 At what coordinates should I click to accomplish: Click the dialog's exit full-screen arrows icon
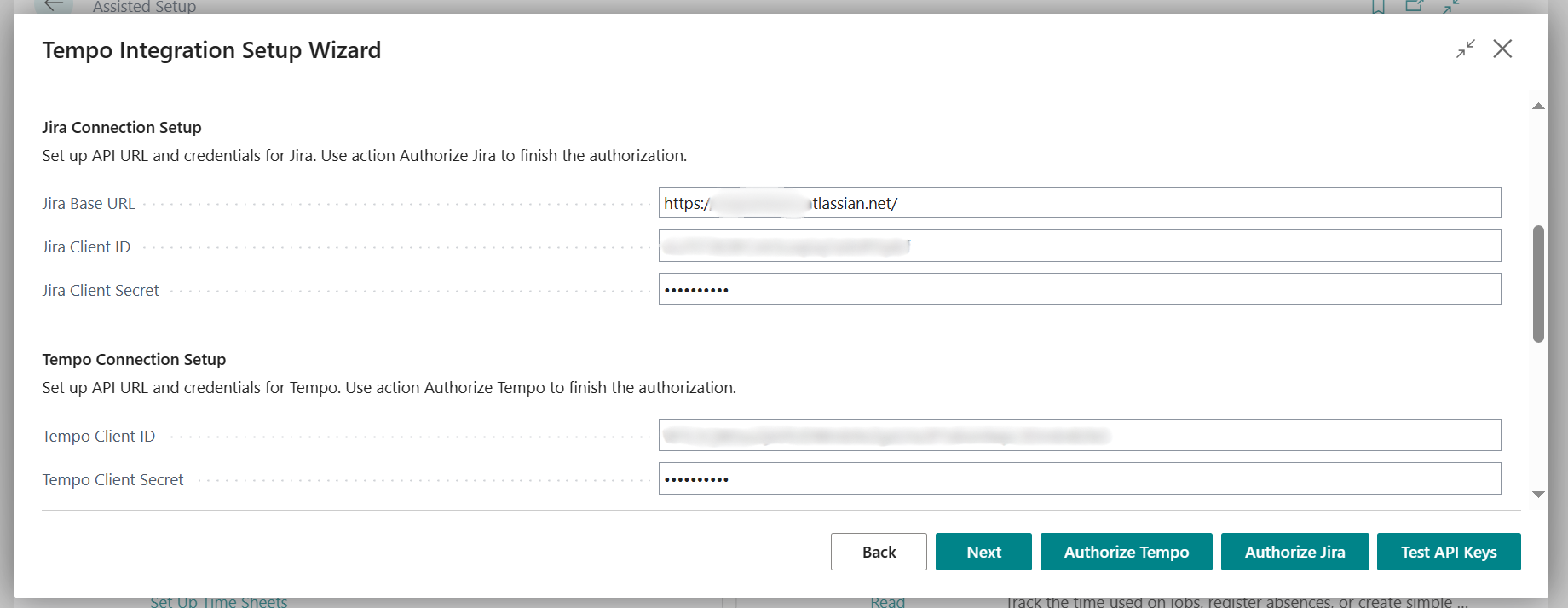[x=1465, y=49]
